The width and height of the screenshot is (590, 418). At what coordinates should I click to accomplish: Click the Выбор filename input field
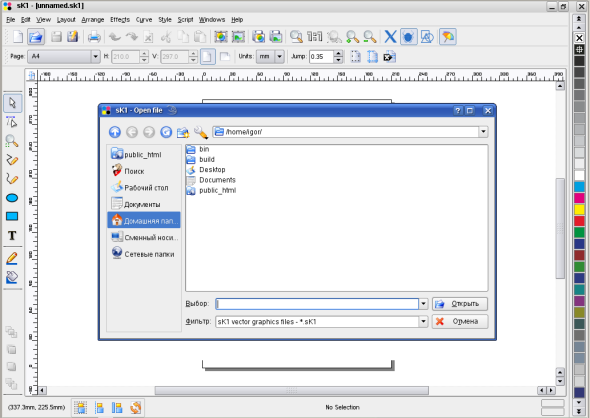[x=317, y=304]
